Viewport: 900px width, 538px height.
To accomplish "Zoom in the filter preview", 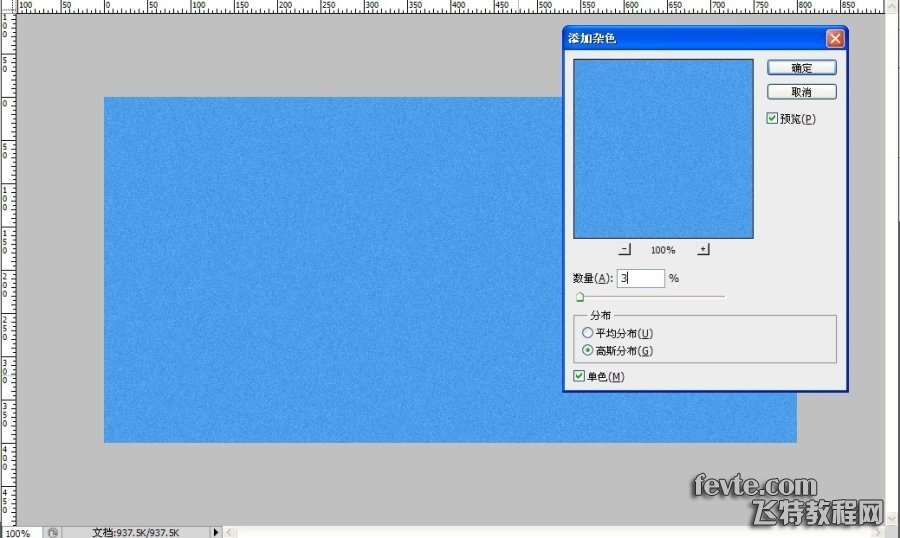I will [703, 249].
